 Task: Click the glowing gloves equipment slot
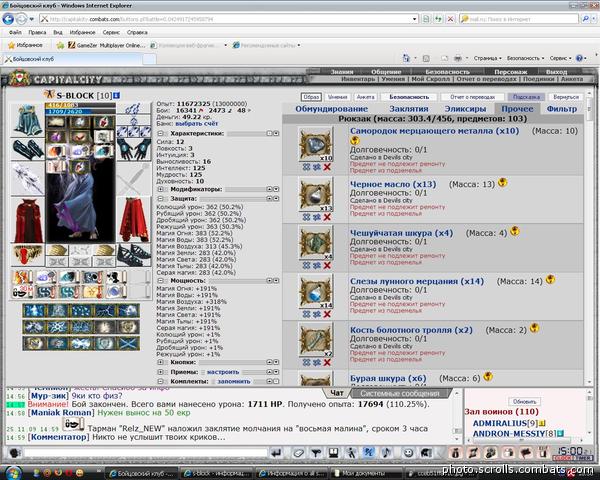pos(134,149)
